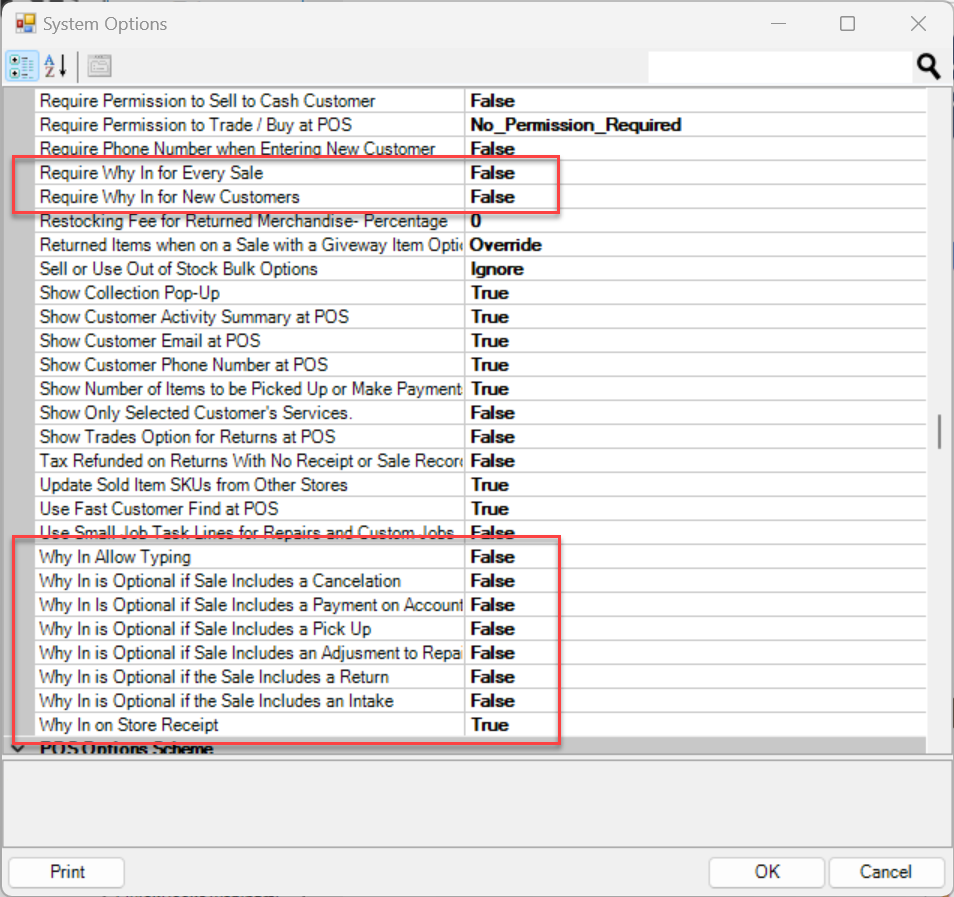Select the Use Fast Customer Find at POS row
The height and width of the screenshot is (897, 954).
[250, 509]
